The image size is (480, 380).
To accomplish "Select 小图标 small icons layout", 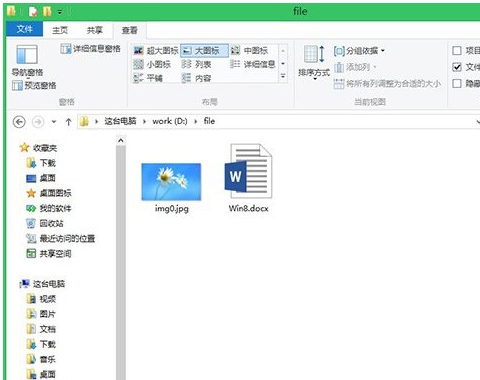I will pos(152,64).
